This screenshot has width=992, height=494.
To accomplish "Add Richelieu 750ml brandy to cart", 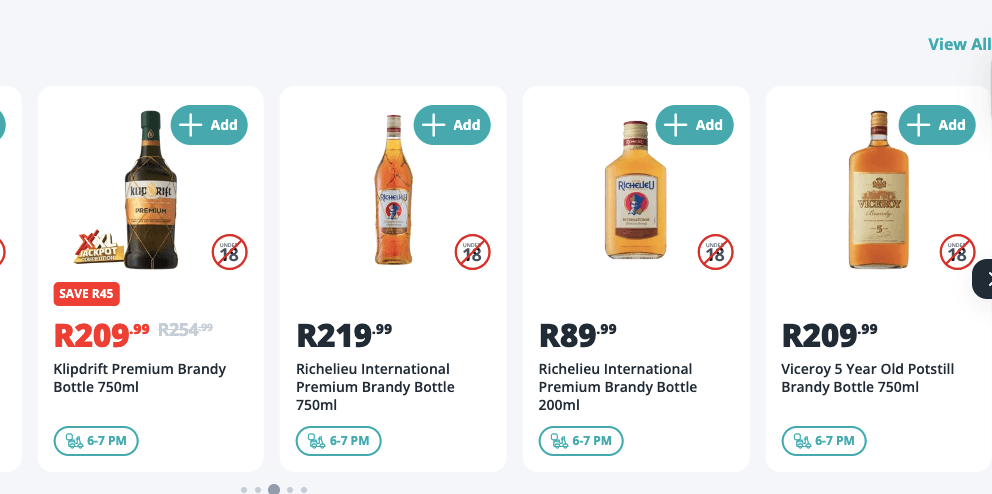I will click(452, 125).
